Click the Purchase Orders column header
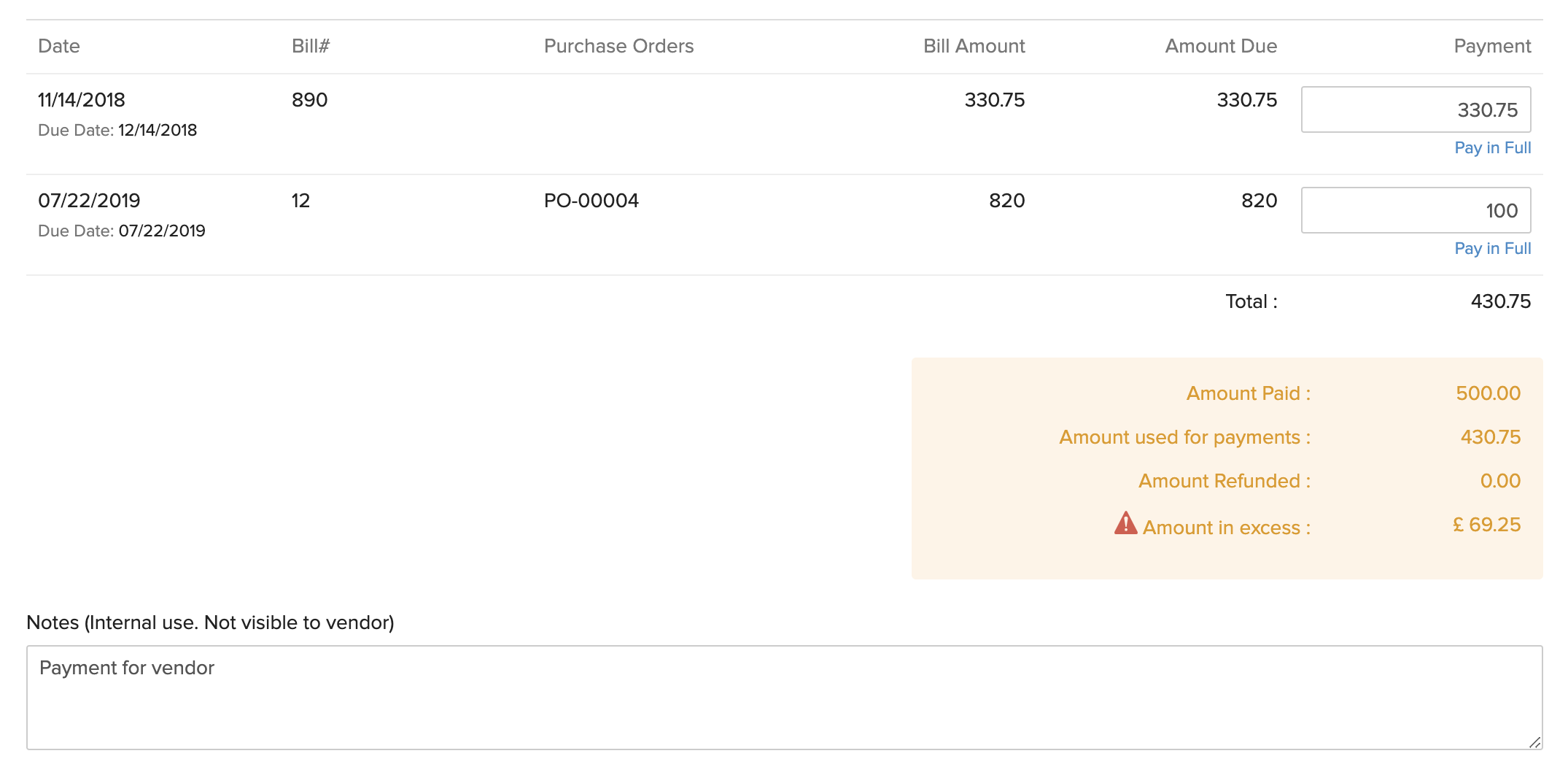The width and height of the screenshot is (1568, 775). (x=618, y=47)
